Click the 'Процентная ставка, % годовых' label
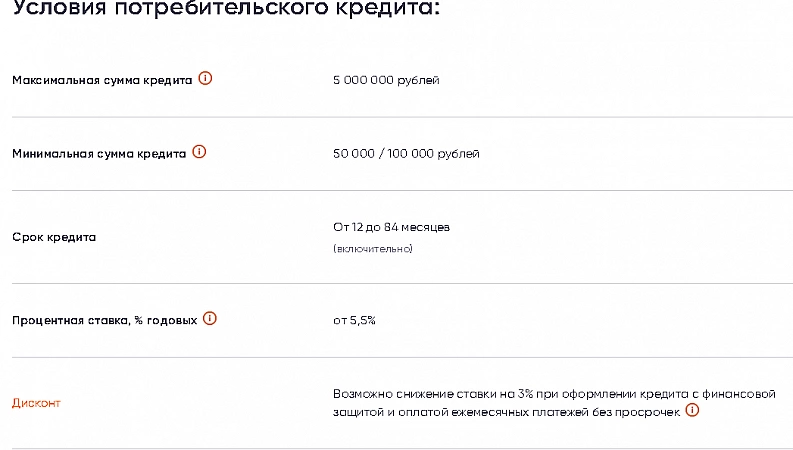This screenshot has height=450, width=793. 104,320
